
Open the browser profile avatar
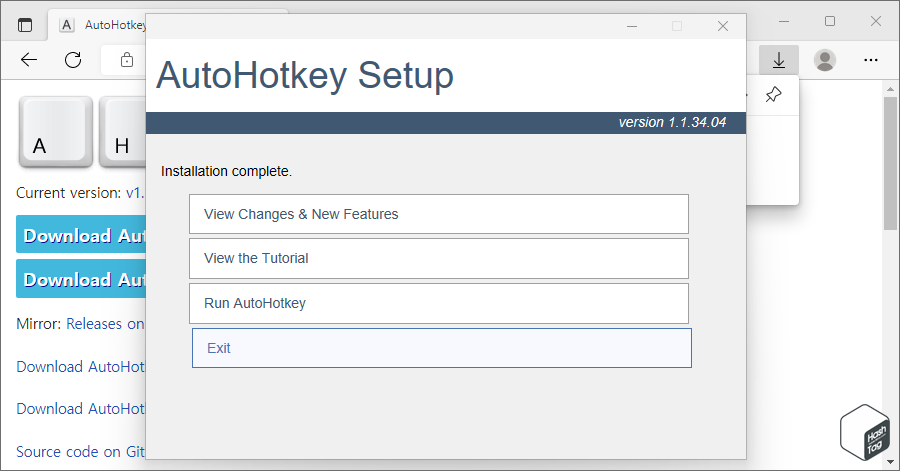[825, 60]
